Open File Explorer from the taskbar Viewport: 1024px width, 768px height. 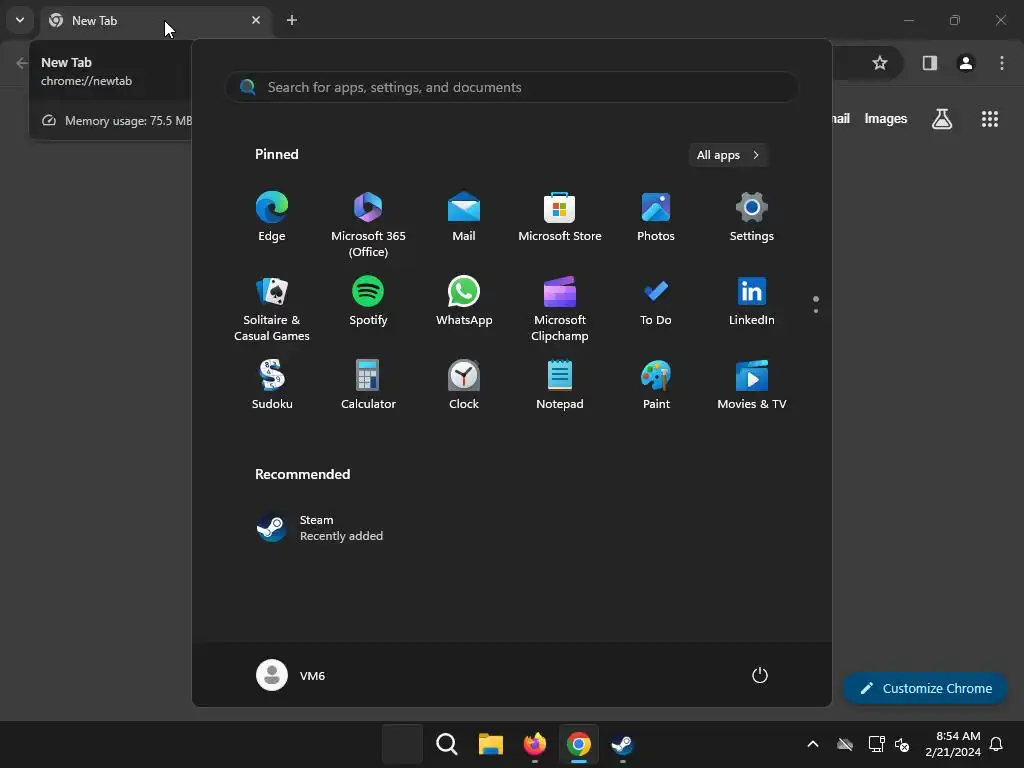pos(490,744)
